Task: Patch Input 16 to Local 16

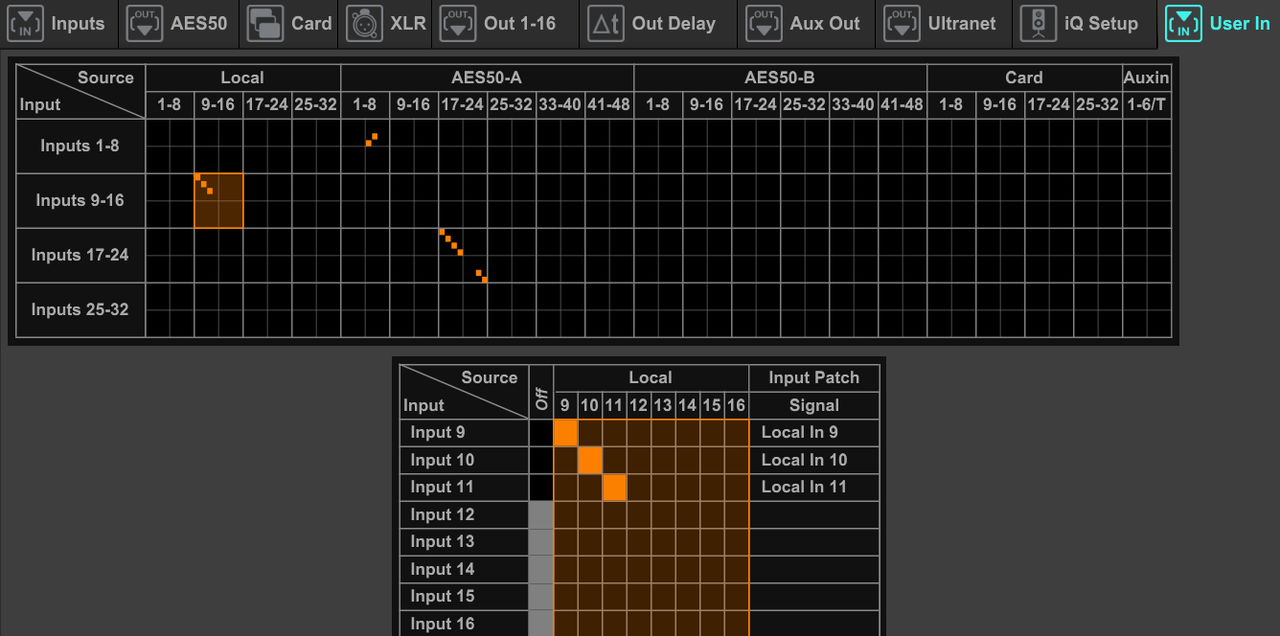Action: coord(736,624)
